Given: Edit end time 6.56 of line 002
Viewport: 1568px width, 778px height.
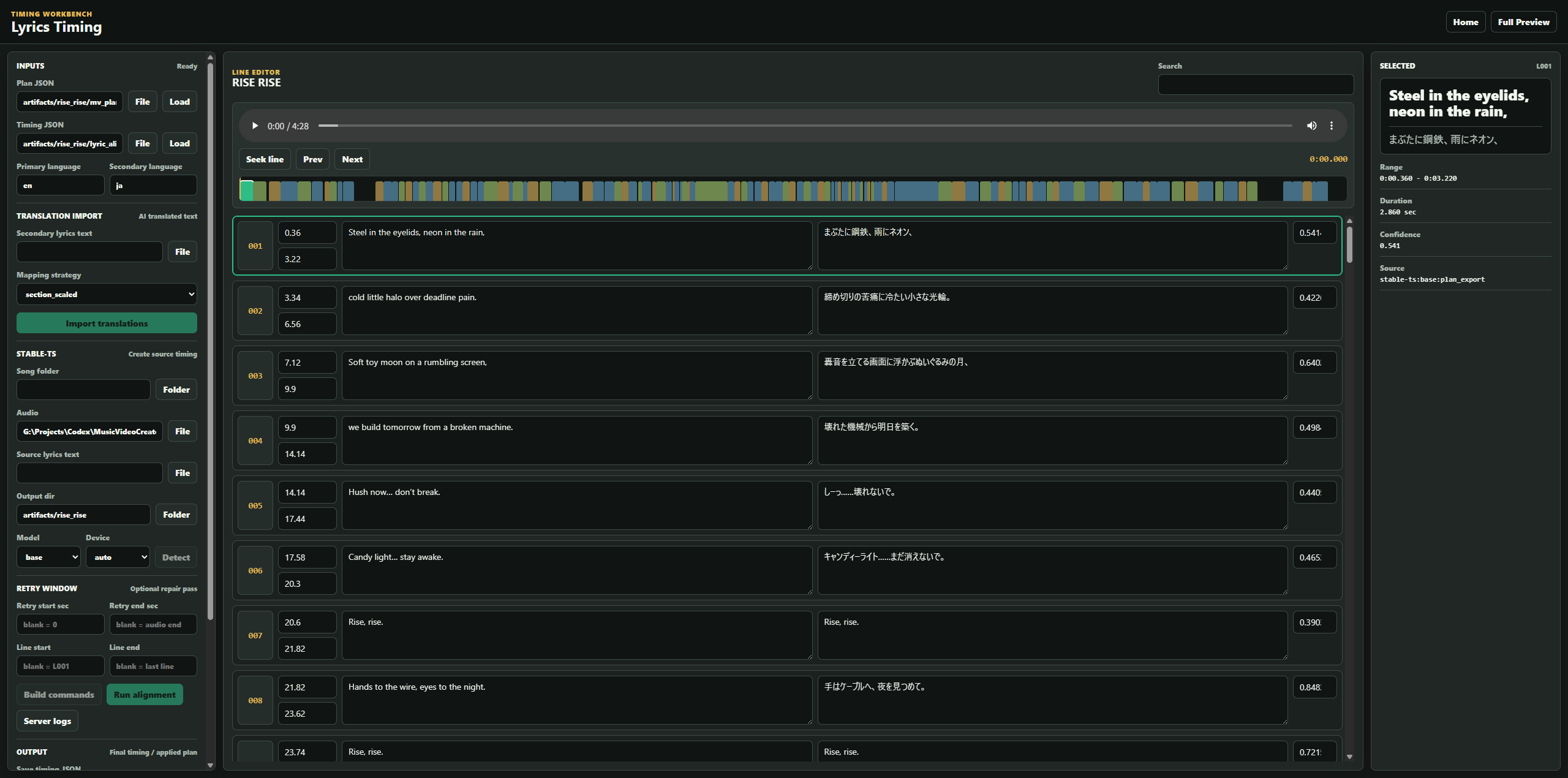Looking at the screenshot, I should tap(307, 324).
